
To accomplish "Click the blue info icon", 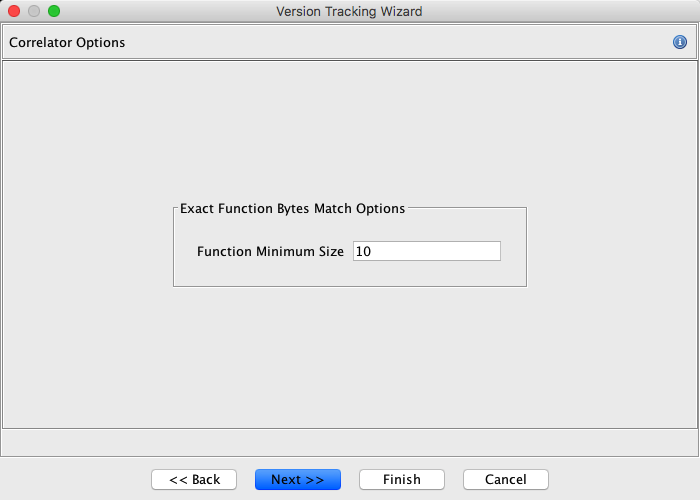I will [x=680, y=42].
